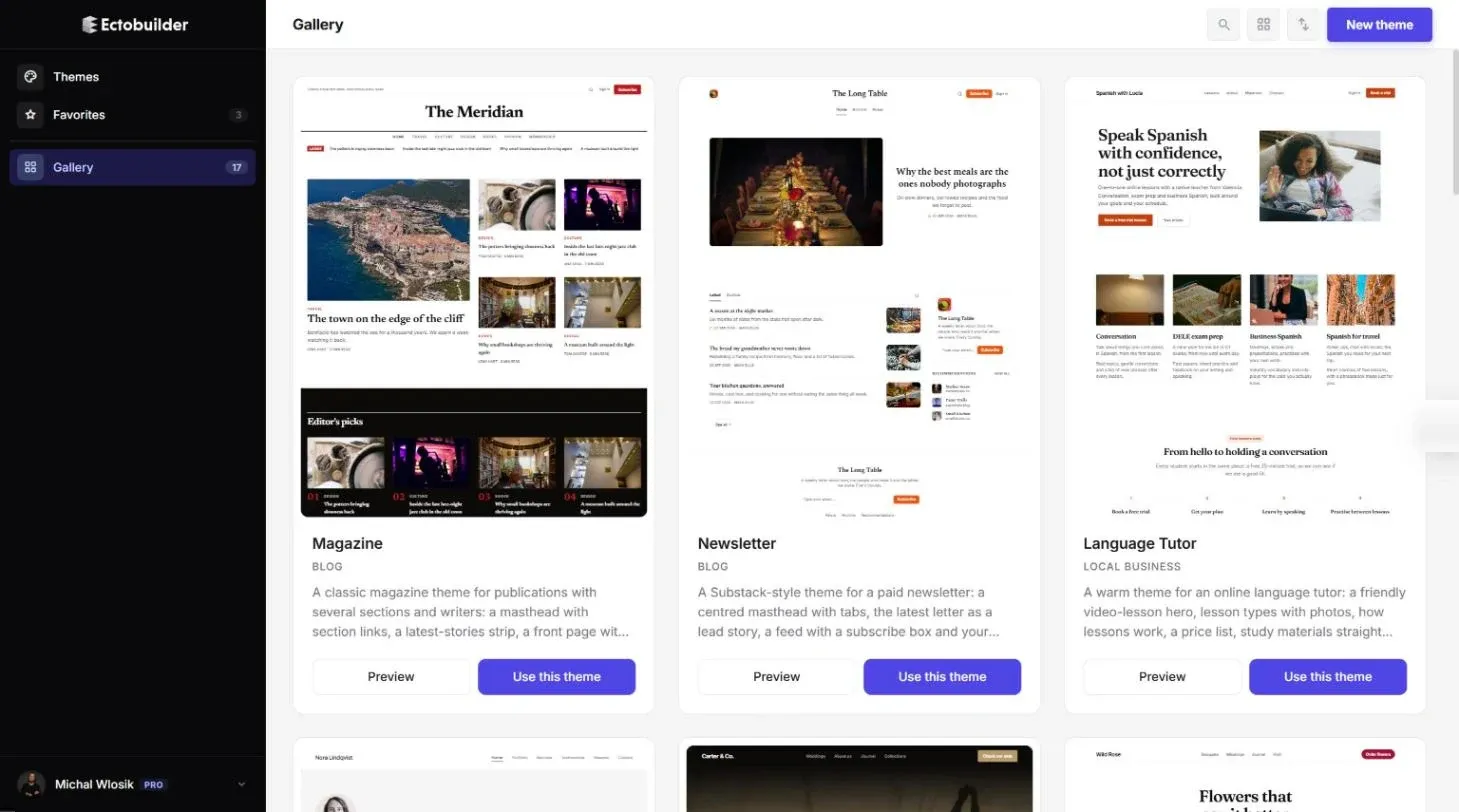Expand the user account chevron
Image resolution: width=1459 pixels, height=812 pixels.
click(x=241, y=785)
